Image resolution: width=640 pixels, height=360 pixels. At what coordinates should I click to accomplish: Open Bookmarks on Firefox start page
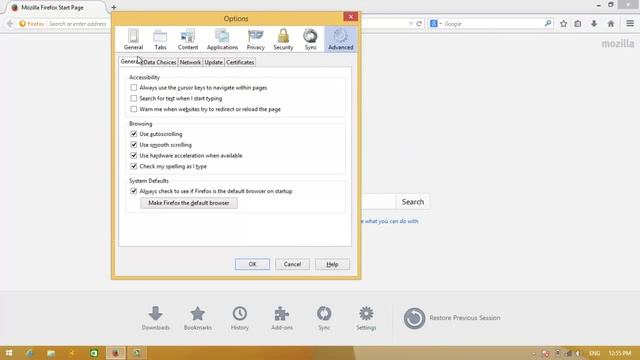click(198, 318)
